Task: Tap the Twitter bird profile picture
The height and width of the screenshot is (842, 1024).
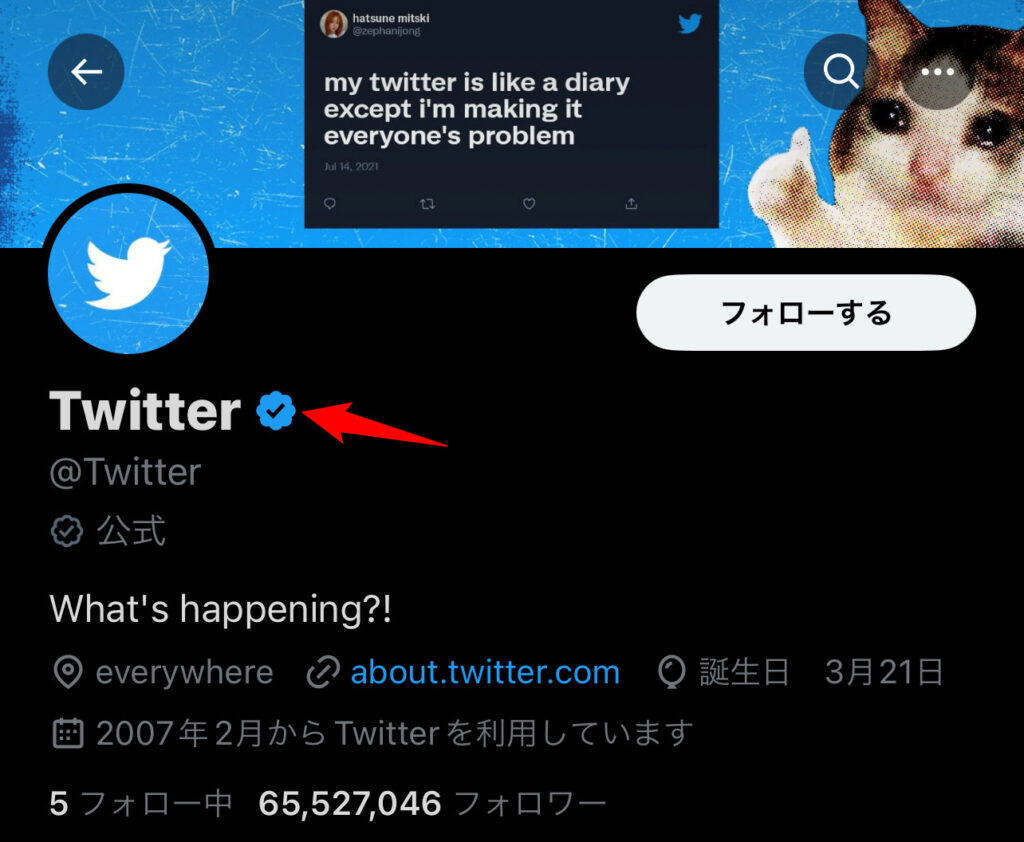Action: tap(129, 272)
